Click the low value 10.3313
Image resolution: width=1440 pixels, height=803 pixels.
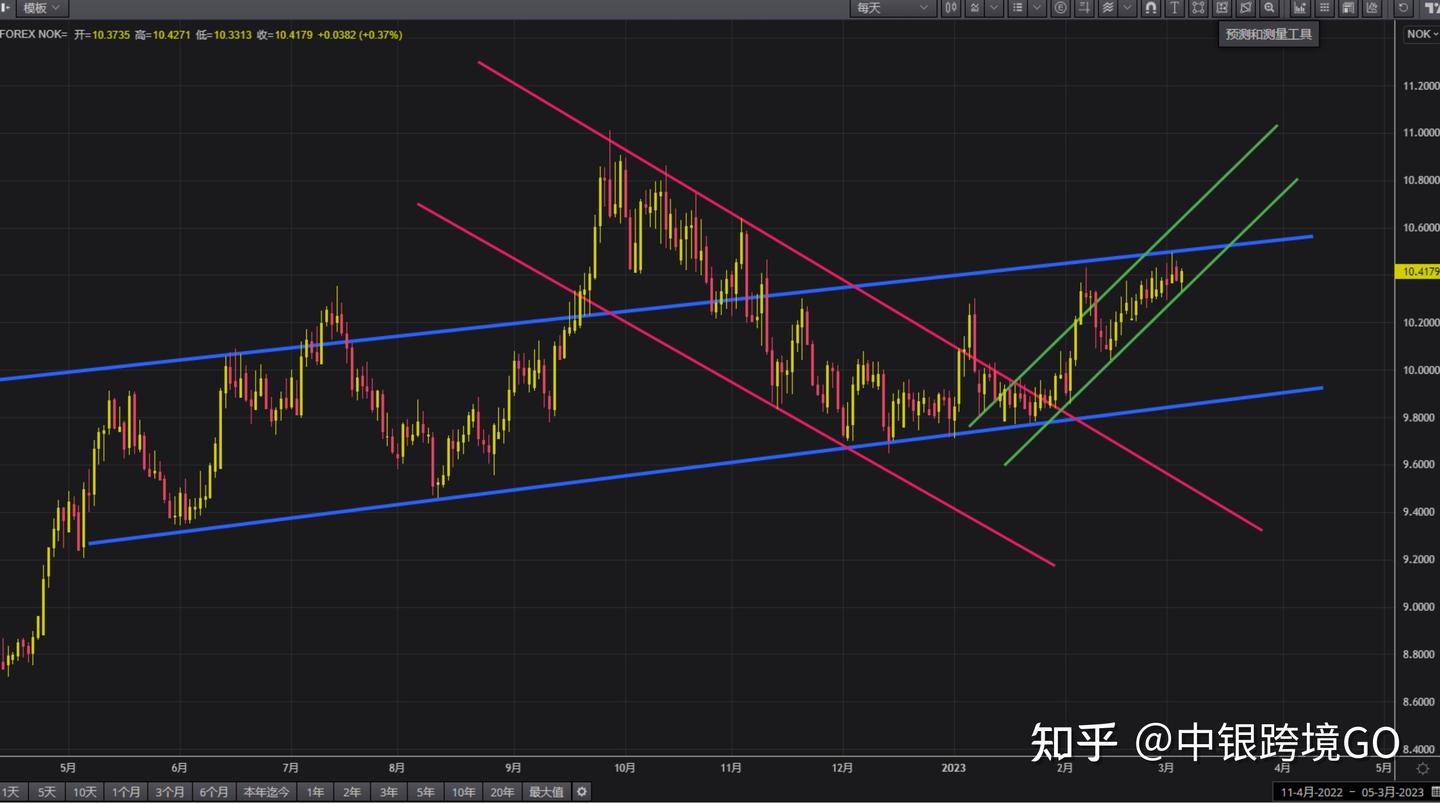[x=233, y=35]
